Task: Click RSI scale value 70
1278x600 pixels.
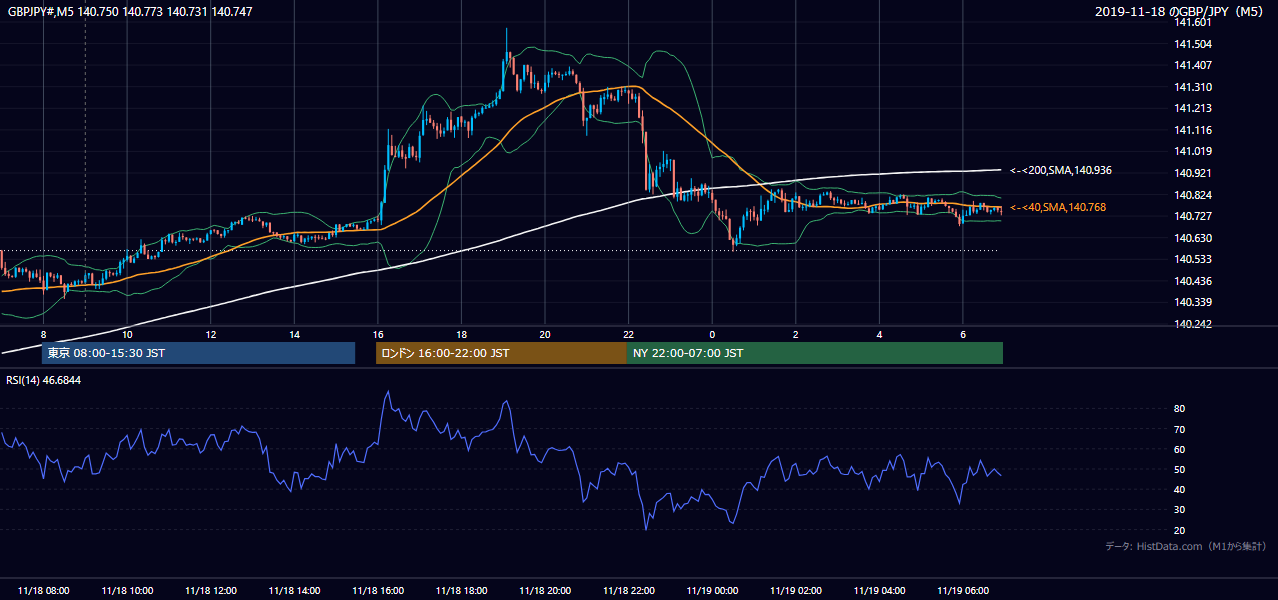Action: click(x=1180, y=429)
